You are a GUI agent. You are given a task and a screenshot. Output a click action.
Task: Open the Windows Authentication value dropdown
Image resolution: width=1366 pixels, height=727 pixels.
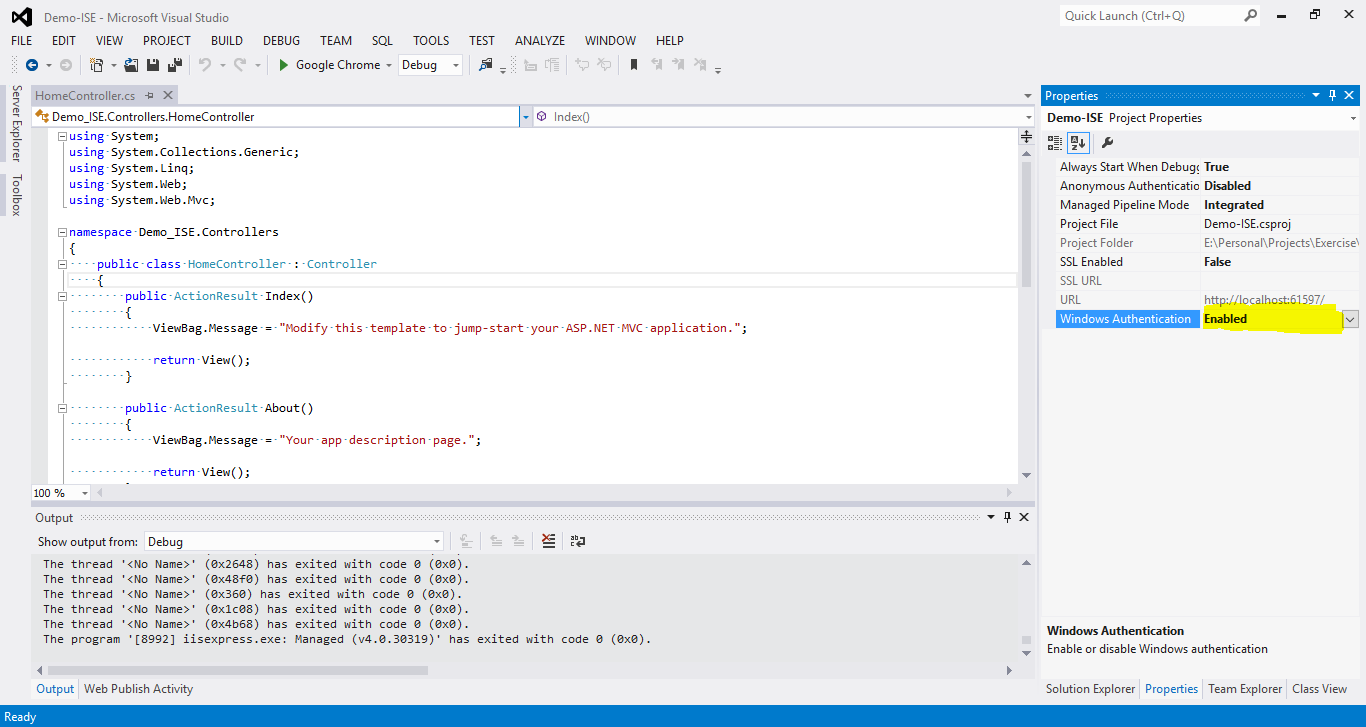click(x=1350, y=319)
